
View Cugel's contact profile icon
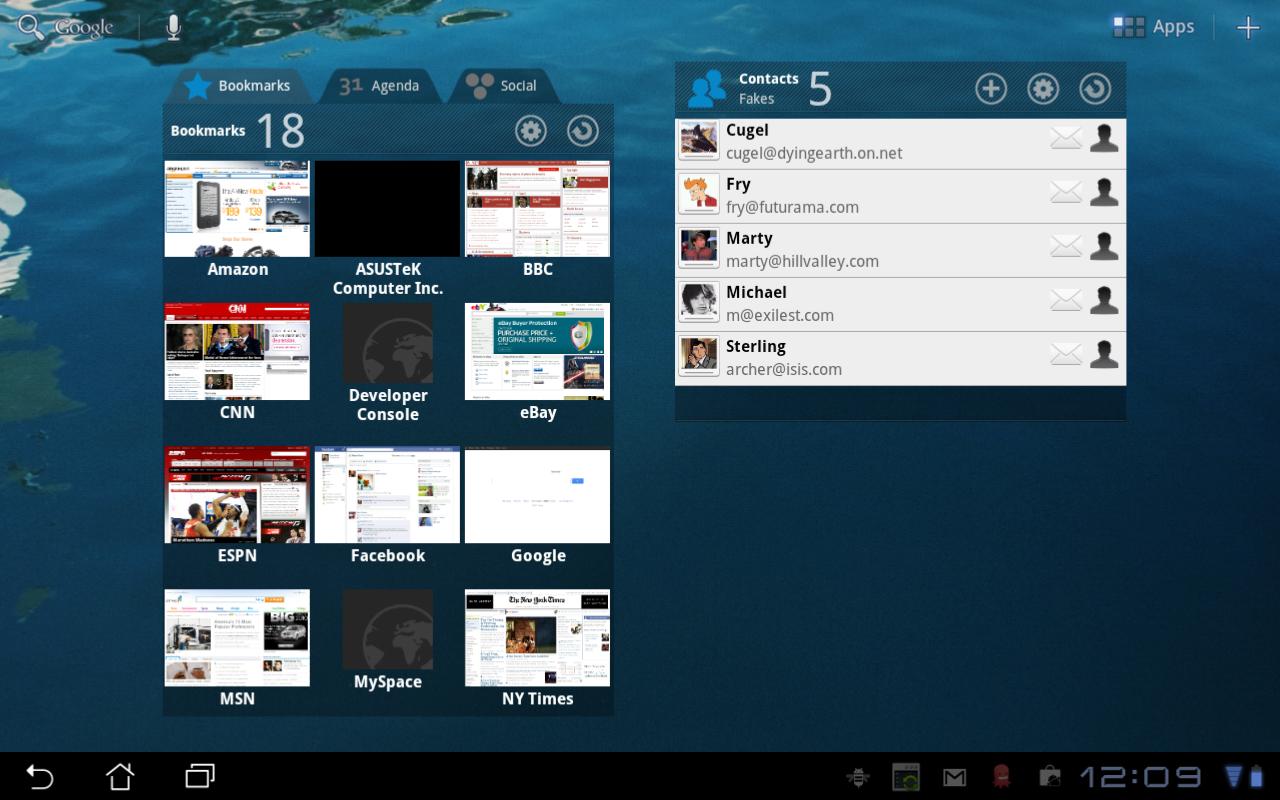pos(1104,138)
